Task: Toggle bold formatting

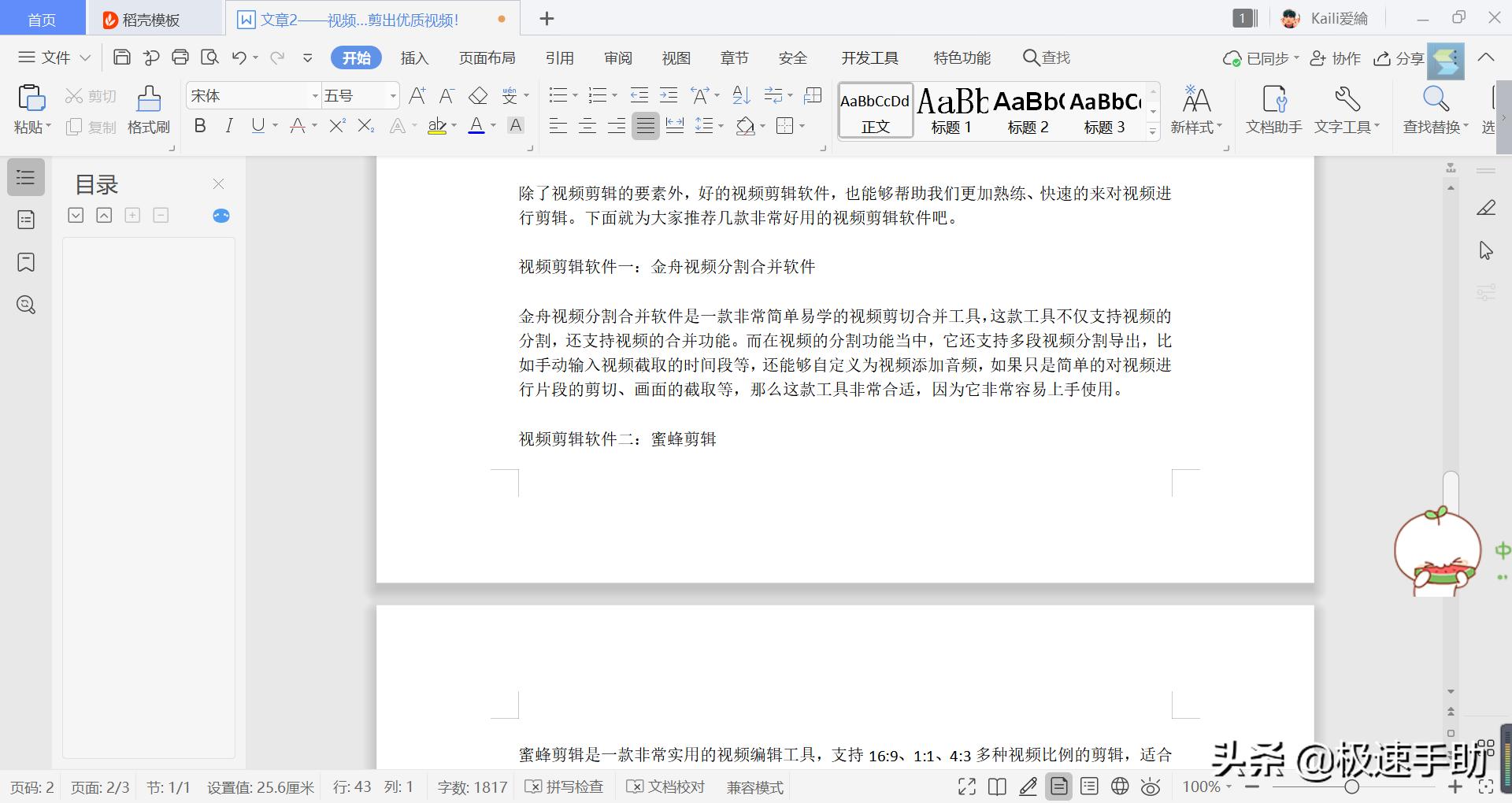Action: (x=199, y=125)
